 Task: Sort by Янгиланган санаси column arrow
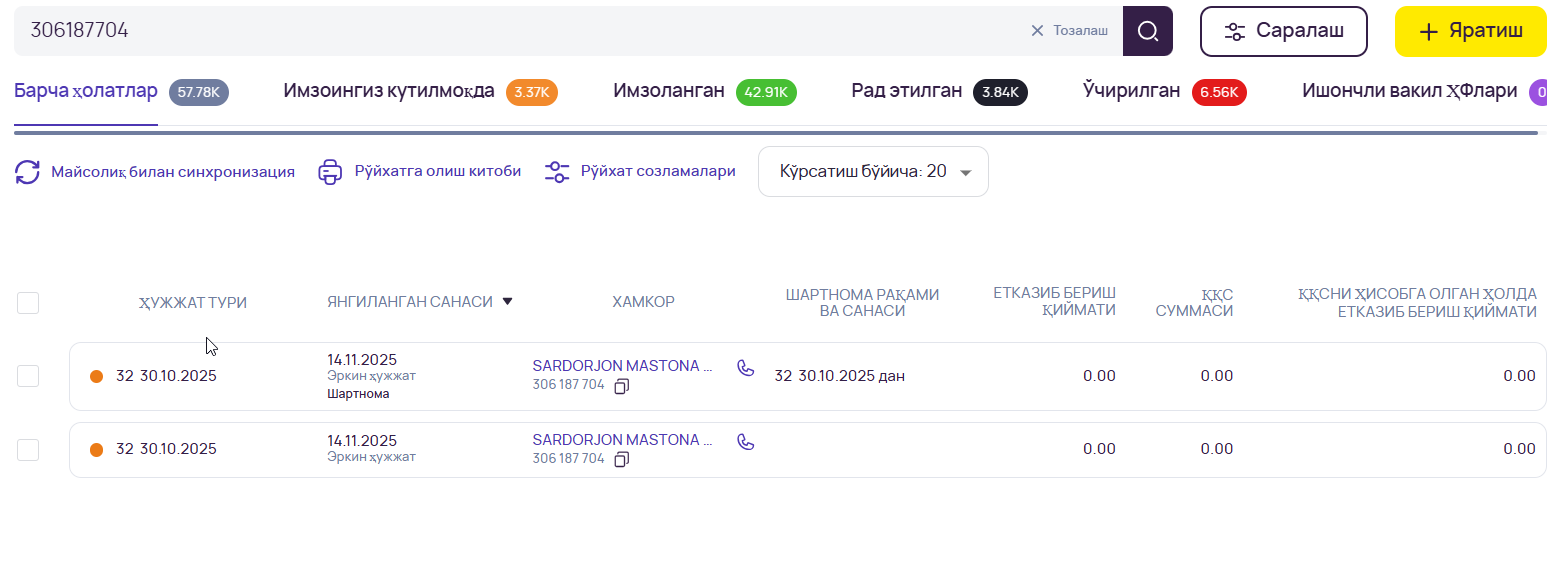[507, 301]
